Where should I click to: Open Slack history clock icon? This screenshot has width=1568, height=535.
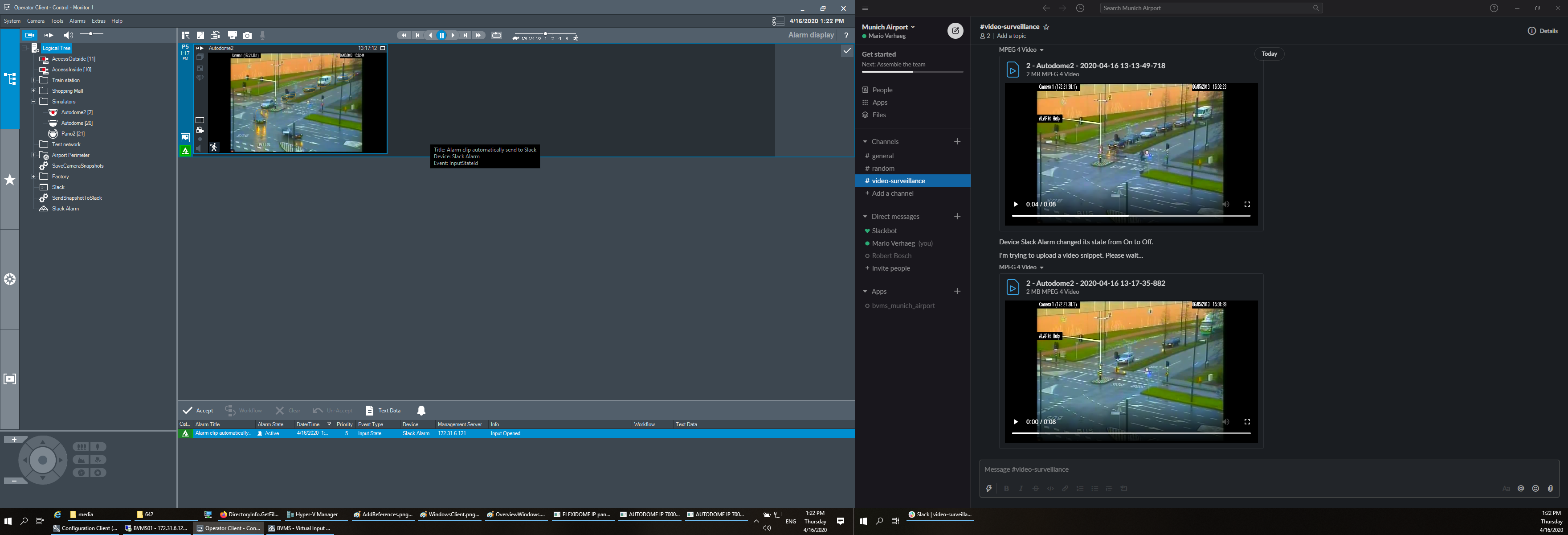tap(1080, 8)
